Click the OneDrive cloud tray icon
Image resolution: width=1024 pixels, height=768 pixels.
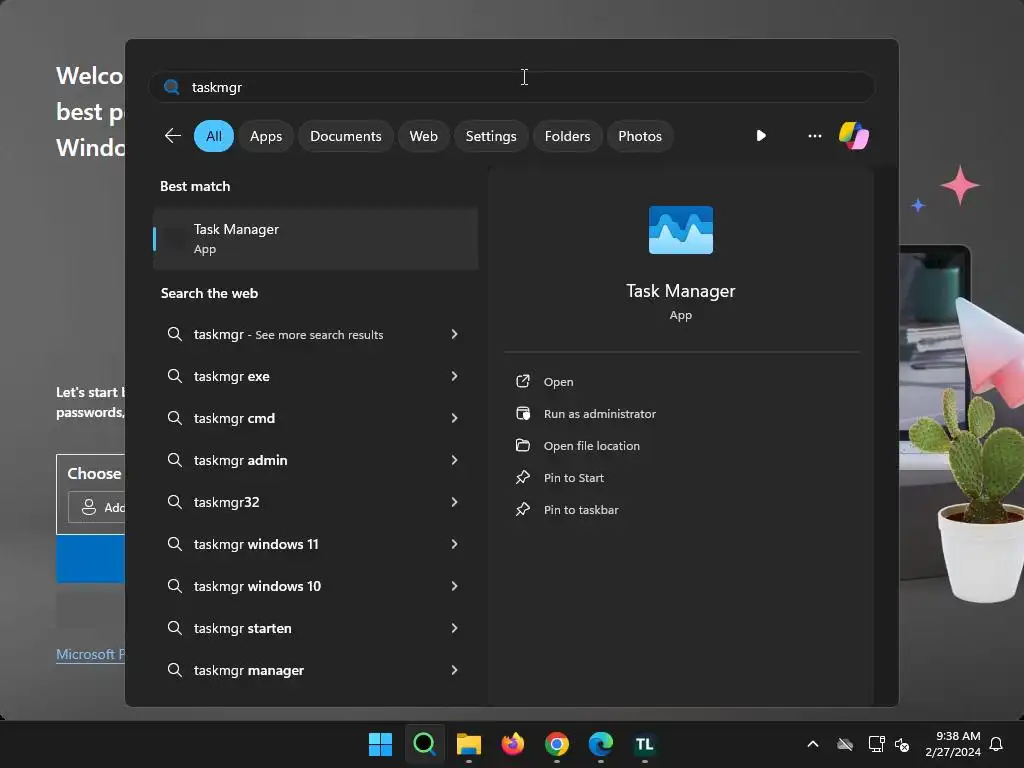(845, 744)
